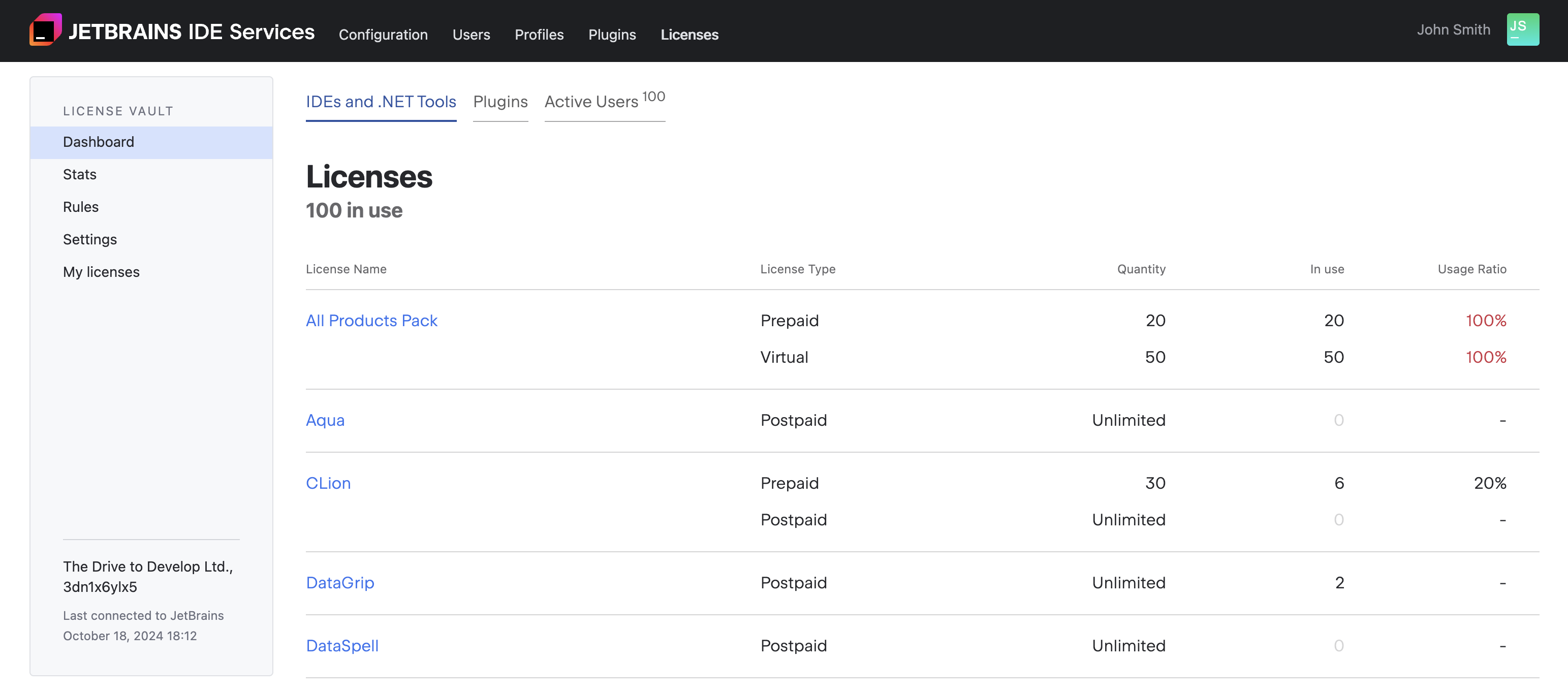Navigate to the Users section

click(x=471, y=35)
